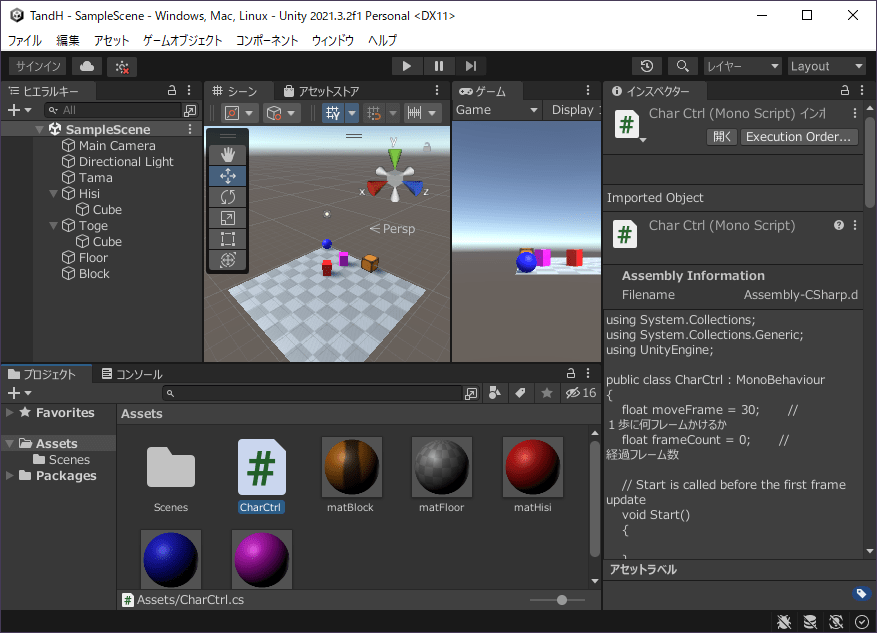Click the 開く button in Inspector
Viewport: 877px width, 633px height.
(x=722, y=137)
